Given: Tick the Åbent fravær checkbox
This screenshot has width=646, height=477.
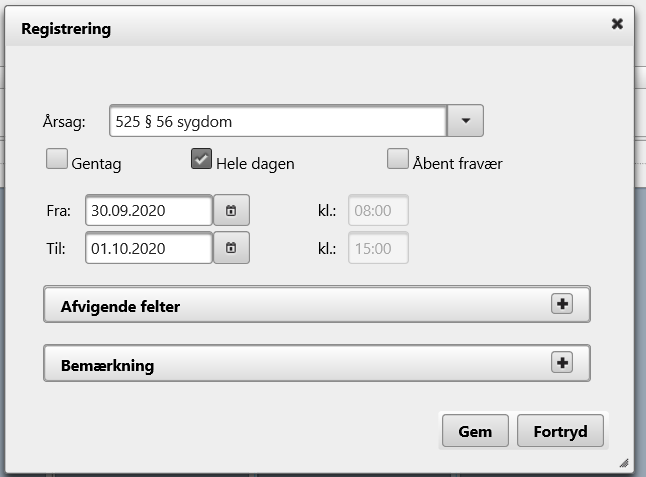Looking at the screenshot, I should 398,160.
